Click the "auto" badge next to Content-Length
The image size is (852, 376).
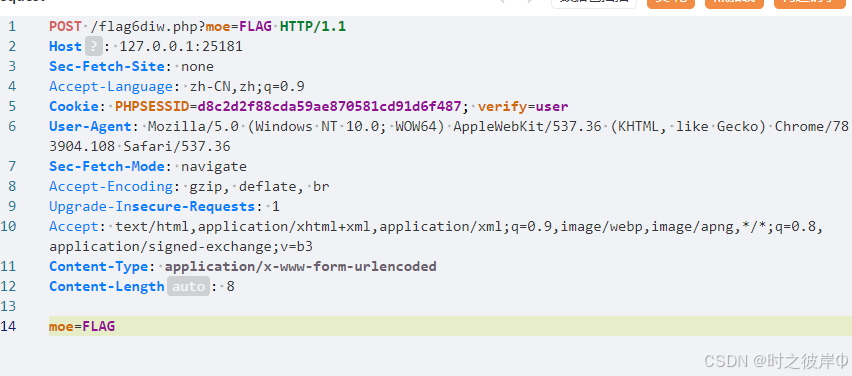point(189,286)
